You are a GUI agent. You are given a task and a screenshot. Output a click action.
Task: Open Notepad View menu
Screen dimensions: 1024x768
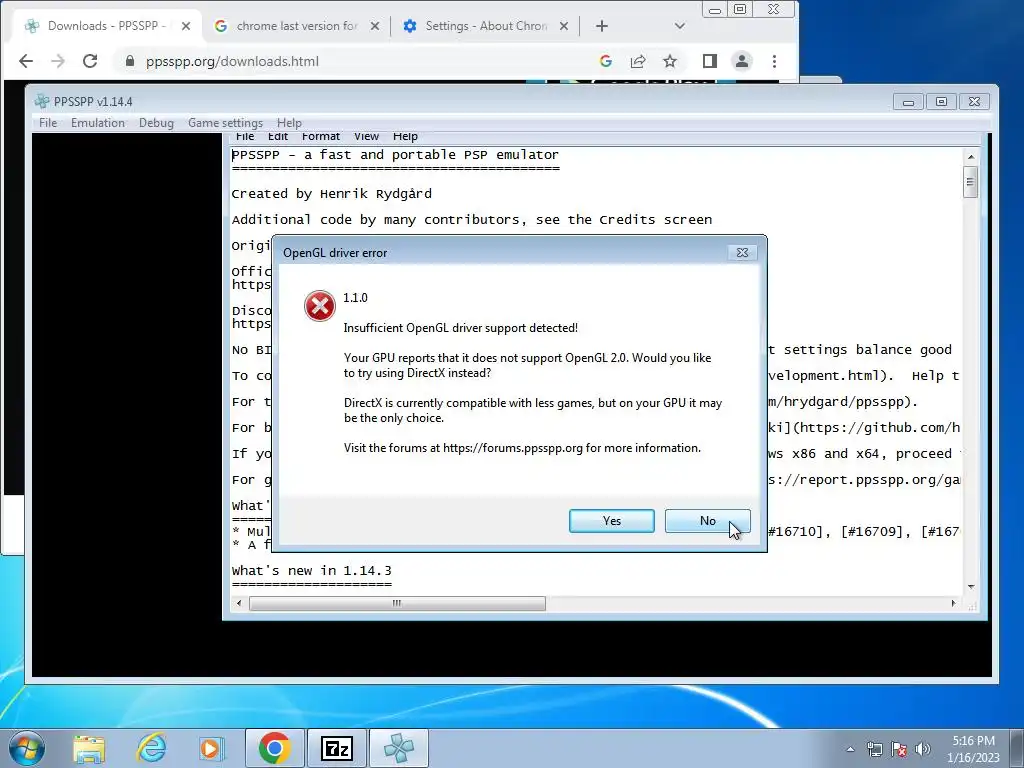[x=366, y=136]
